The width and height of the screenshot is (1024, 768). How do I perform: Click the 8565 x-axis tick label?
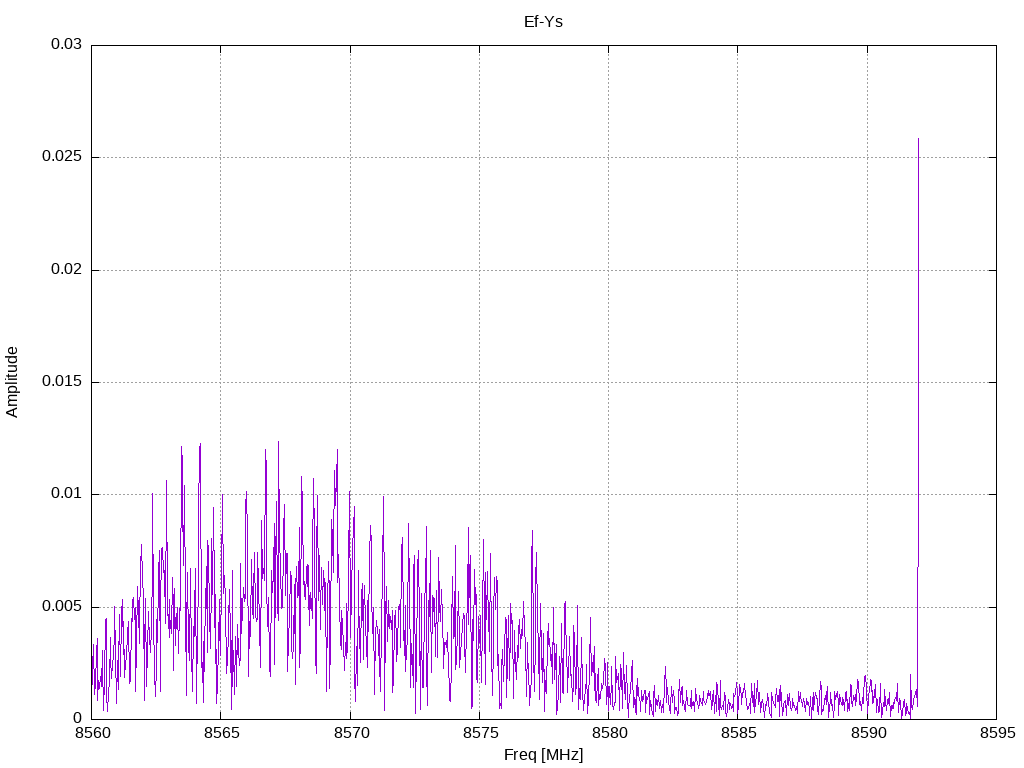pos(221,733)
